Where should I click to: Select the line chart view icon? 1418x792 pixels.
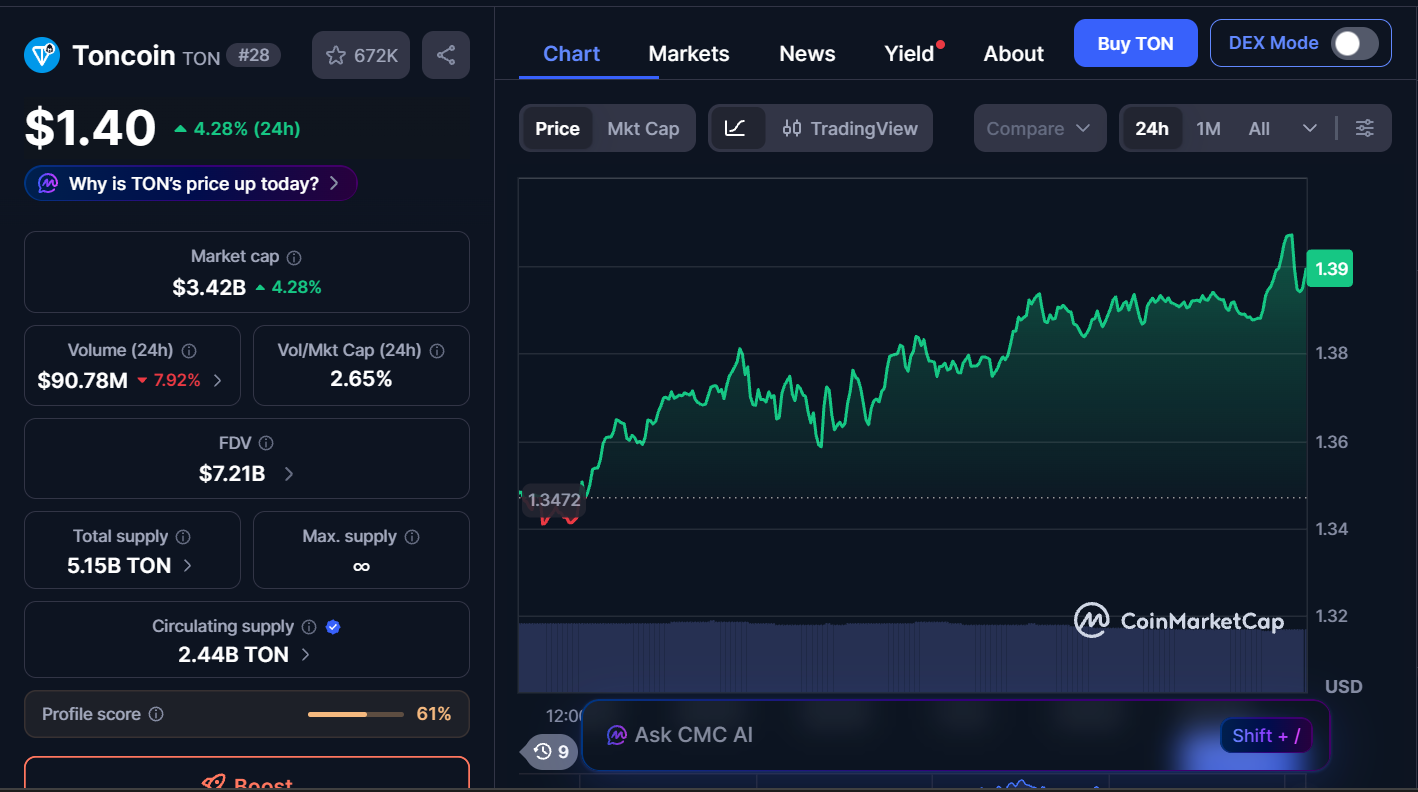click(x=739, y=128)
